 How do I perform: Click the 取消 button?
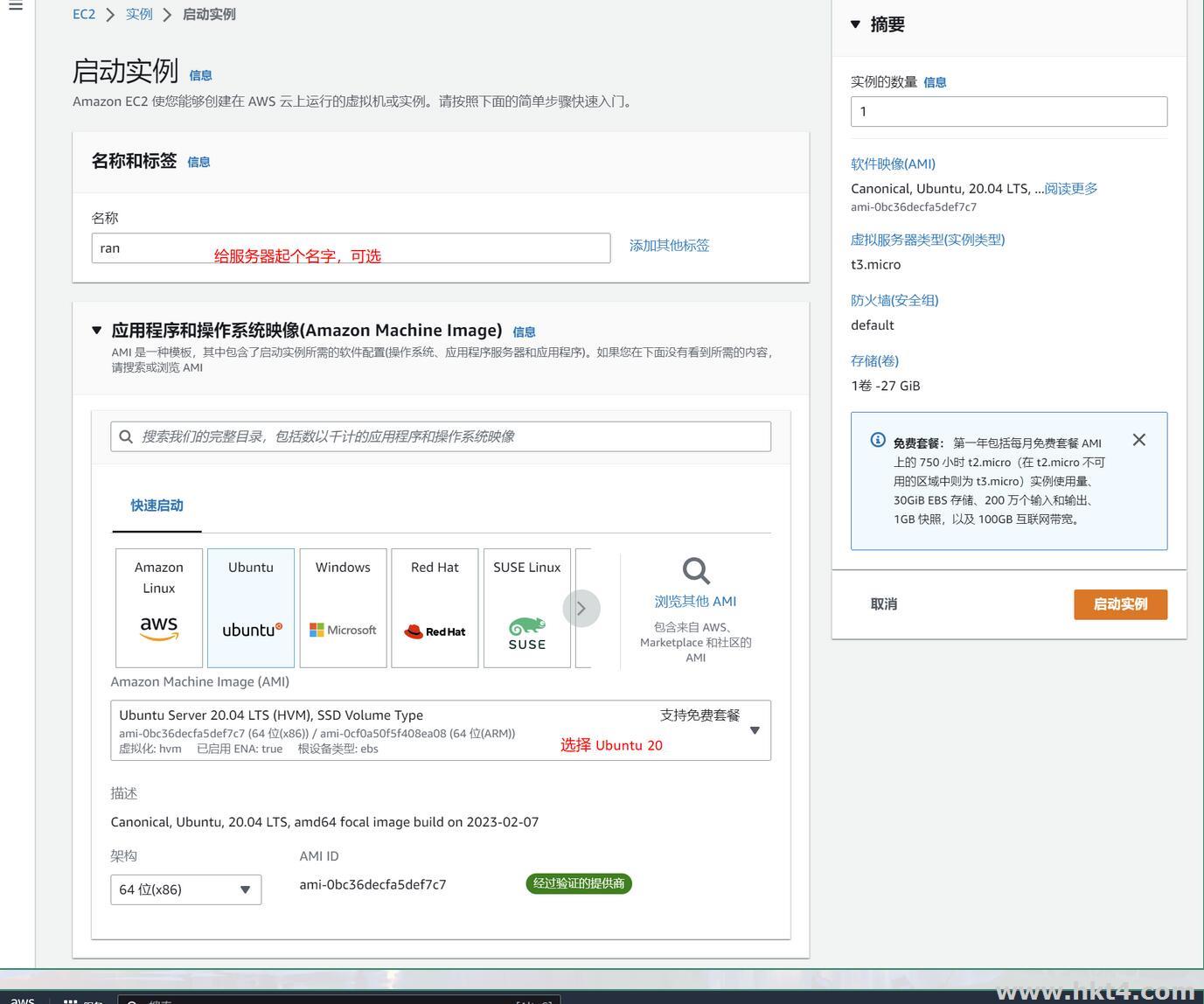[x=884, y=604]
